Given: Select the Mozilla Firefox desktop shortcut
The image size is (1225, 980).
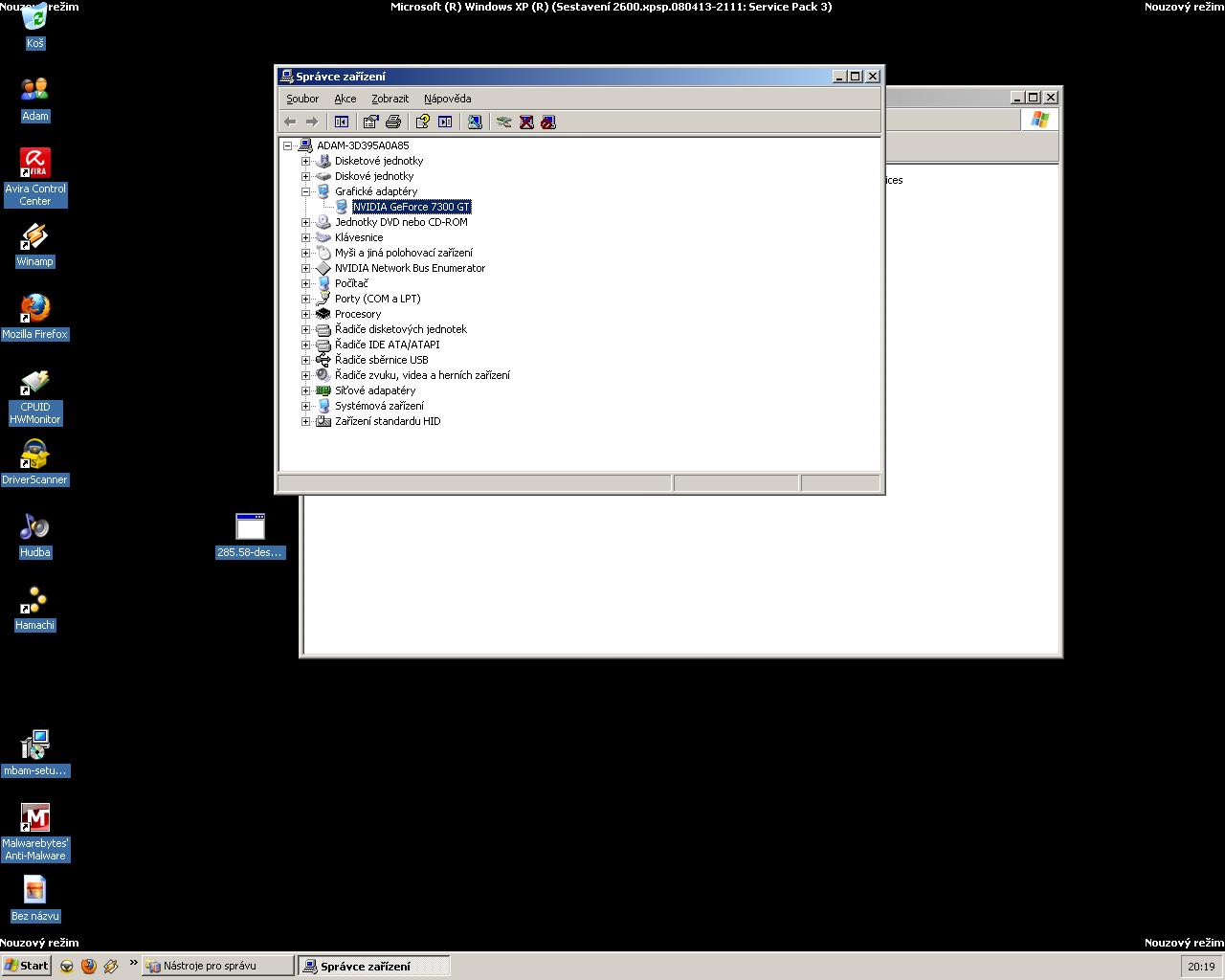Looking at the screenshot, I should click(35, 317).
